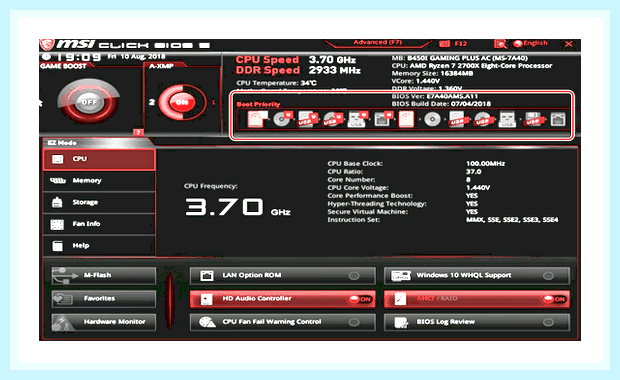Turn off the A-XMP knob
The height and width of the screenshot is (380, 620).
(182, 102)
